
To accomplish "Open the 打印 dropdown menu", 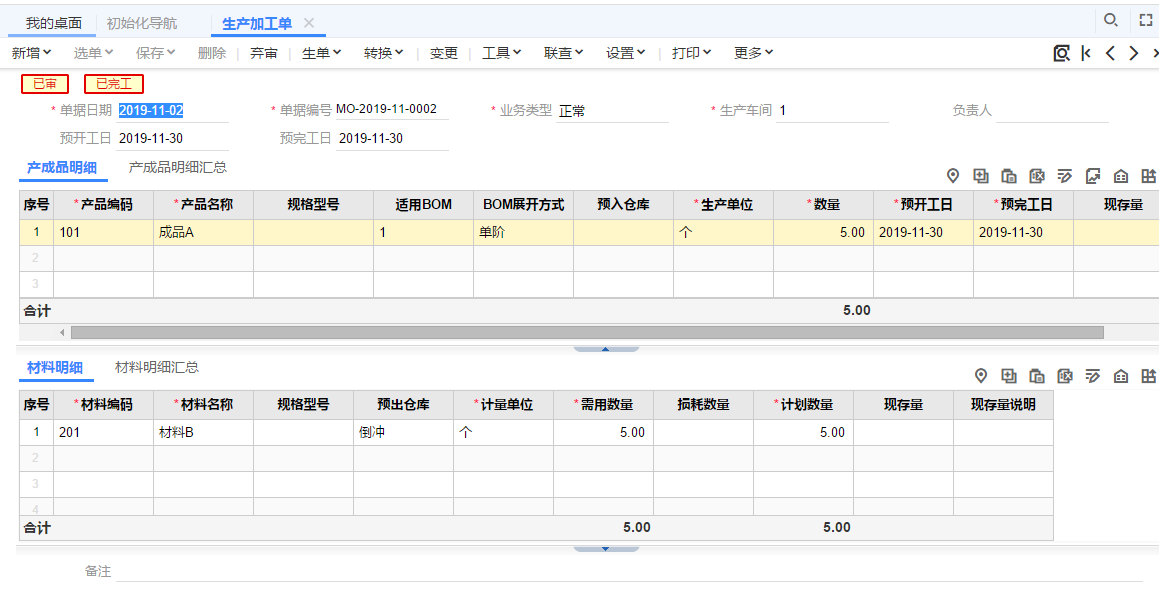I will [691, 53].
